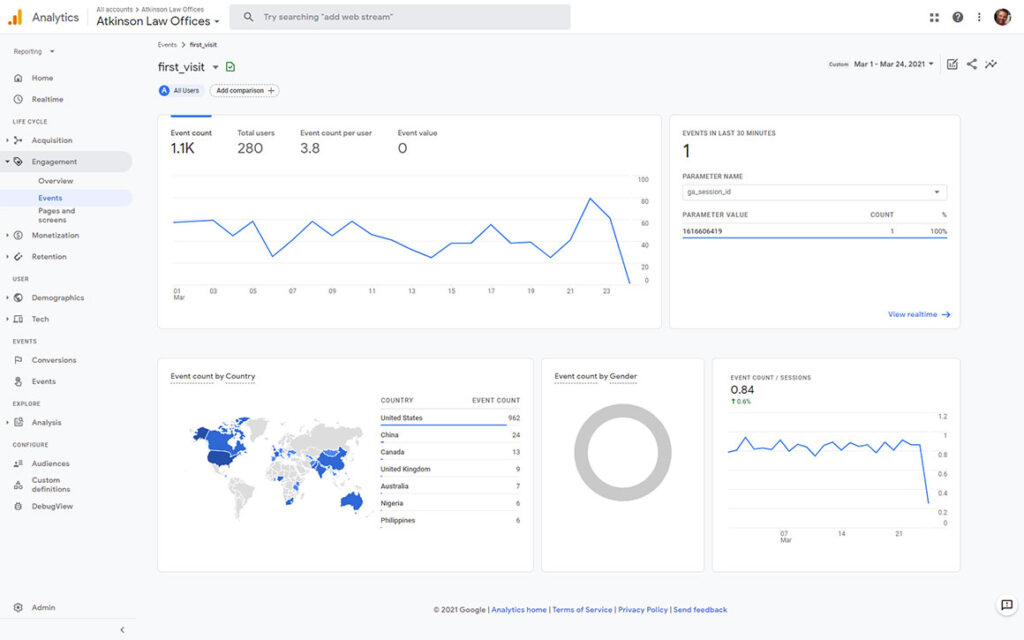Open the first_visit event dropdown arrow
Screen dimensions: 1024x640
(x=216, y=67)
